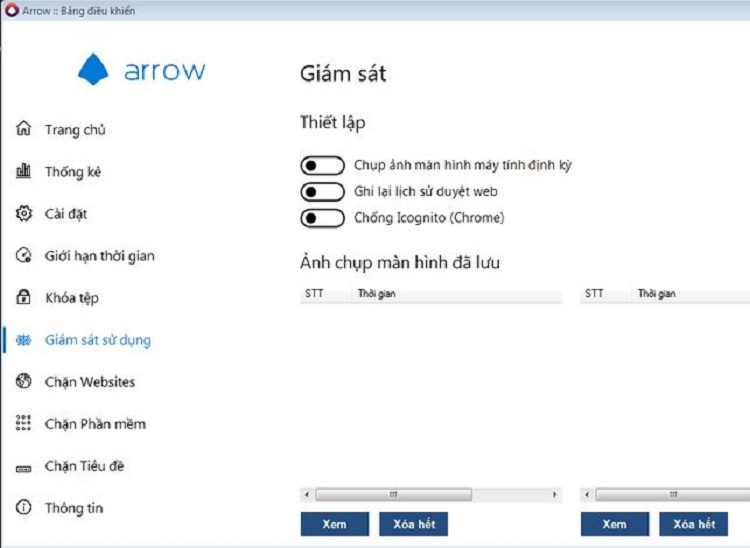Viewport: 750px width, 548px height.
Task: Click the Giới hạn thời gian clock icon
Action: (23, 255)
